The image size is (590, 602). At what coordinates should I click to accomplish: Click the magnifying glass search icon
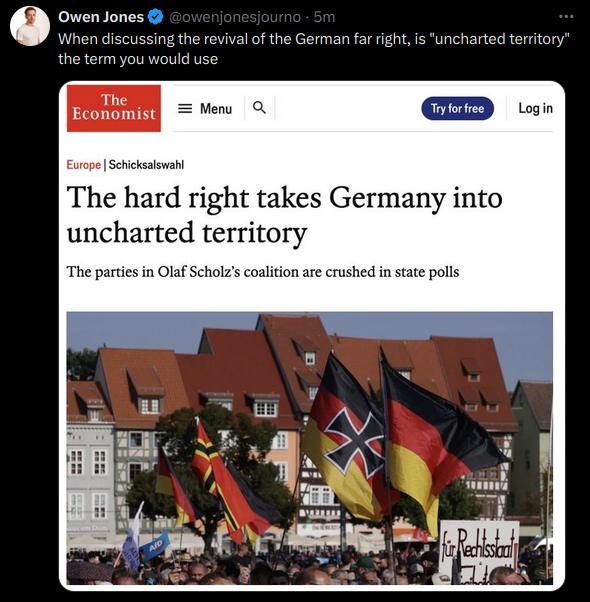point(259,108)
